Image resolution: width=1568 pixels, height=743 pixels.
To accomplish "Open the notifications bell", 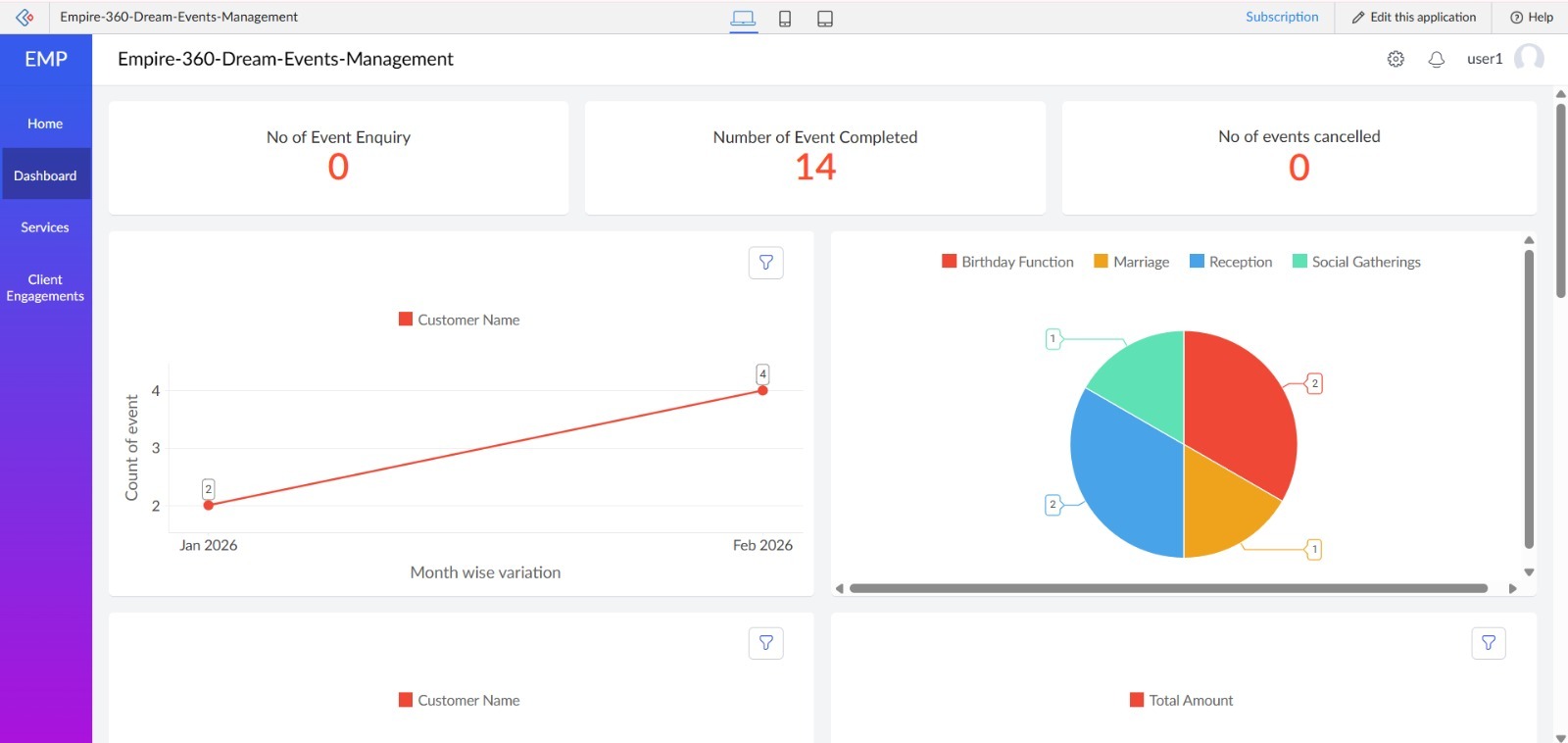I will (x=1436, y=59).
